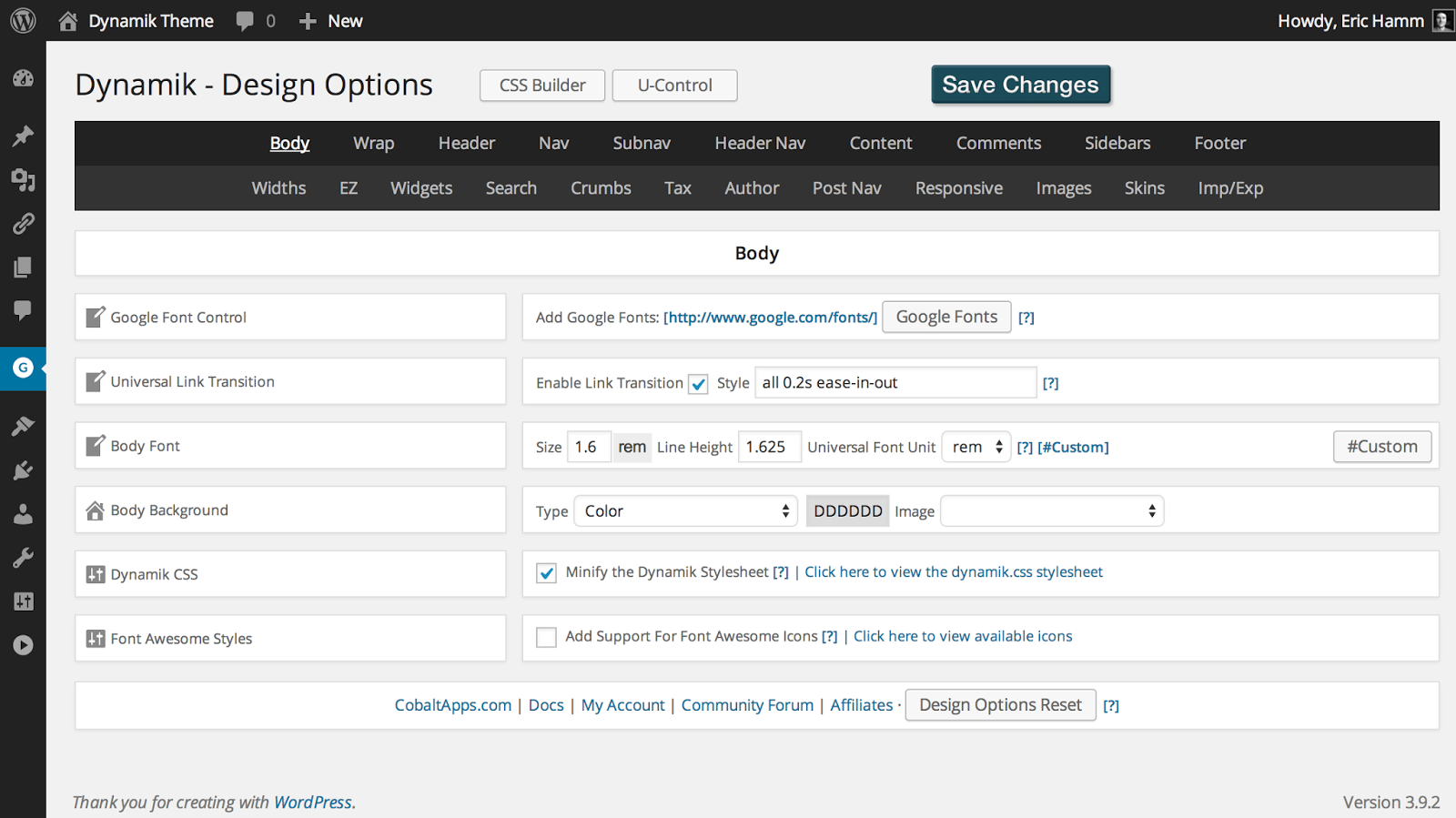Open the My Account link
Viewport: 1456px width, 818px height.
(x=623, y=705)
